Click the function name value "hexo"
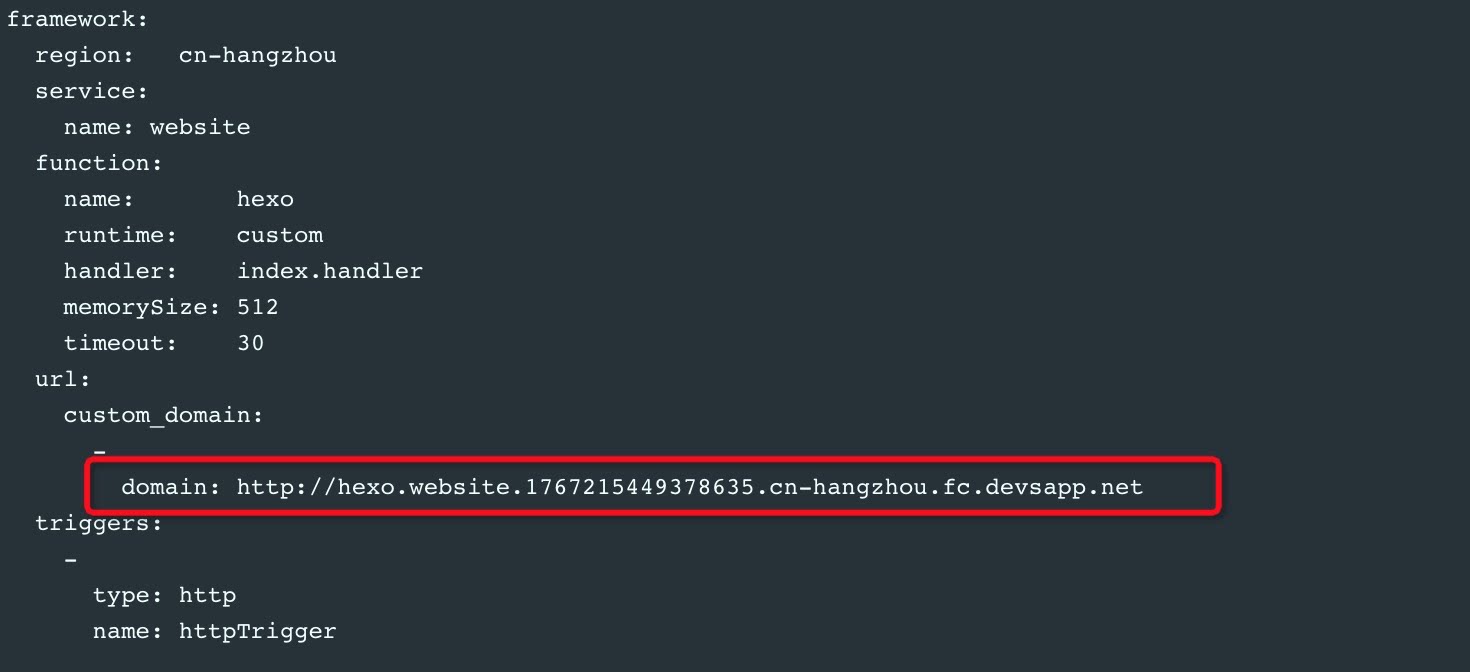 pyautogui.click(x=265, y=199)
